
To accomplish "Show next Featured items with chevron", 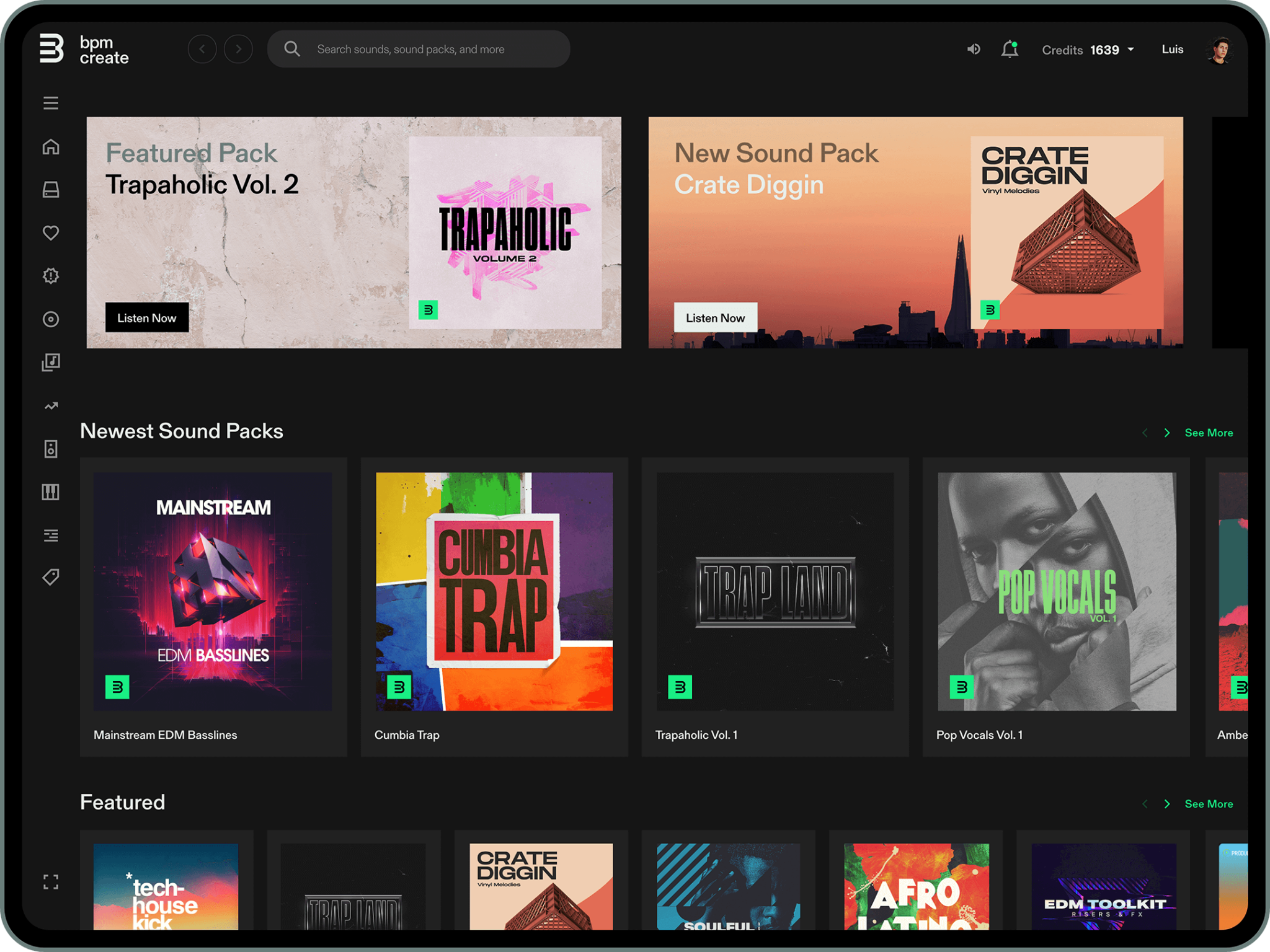I will coord(1167,804).
